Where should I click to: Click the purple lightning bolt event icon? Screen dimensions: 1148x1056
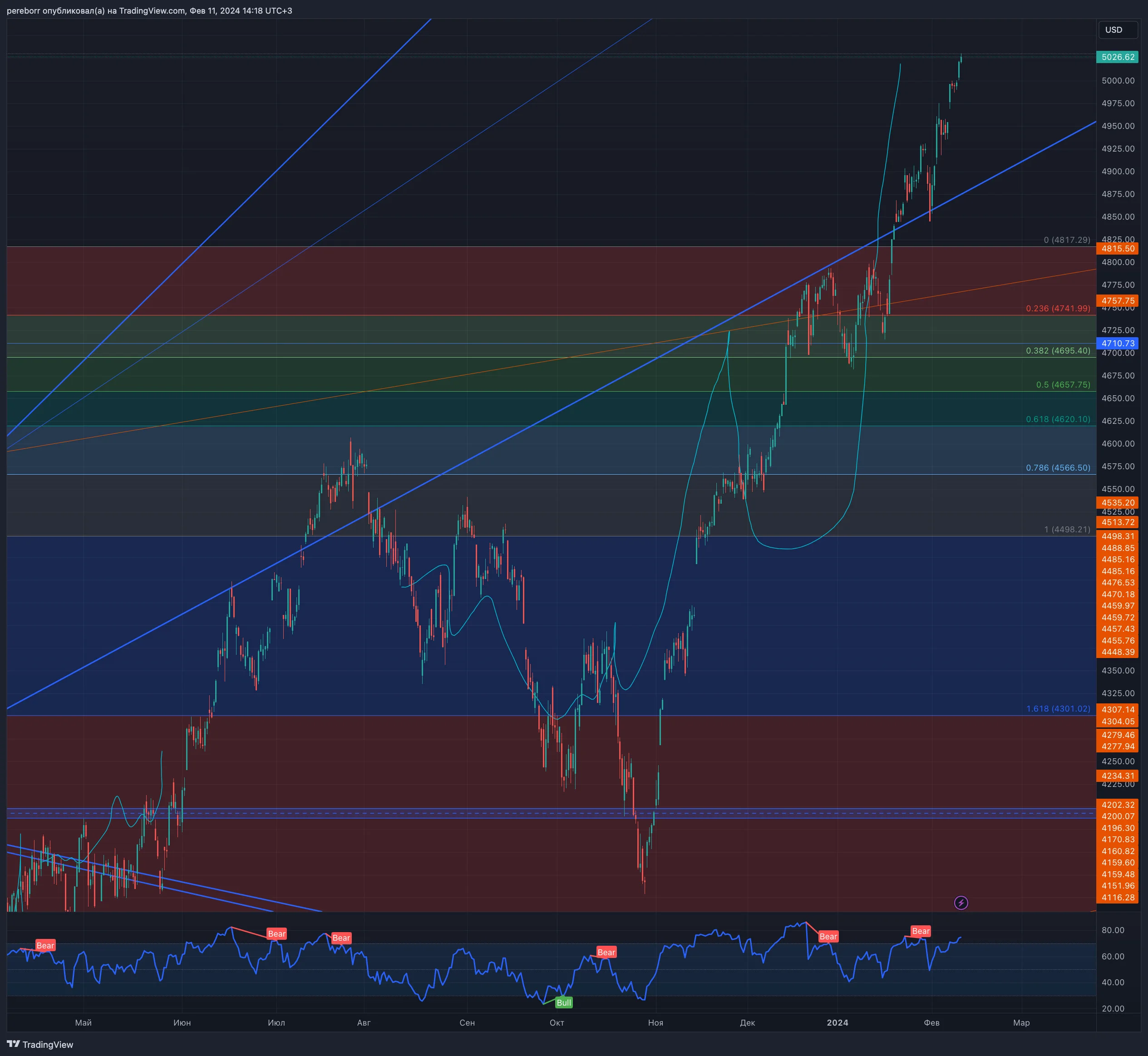tap(961, 903)
